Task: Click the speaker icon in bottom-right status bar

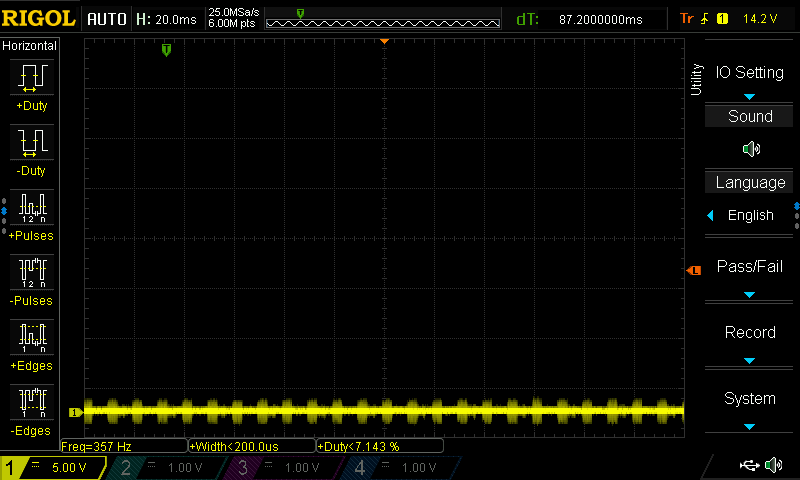Action: point(774,465)
